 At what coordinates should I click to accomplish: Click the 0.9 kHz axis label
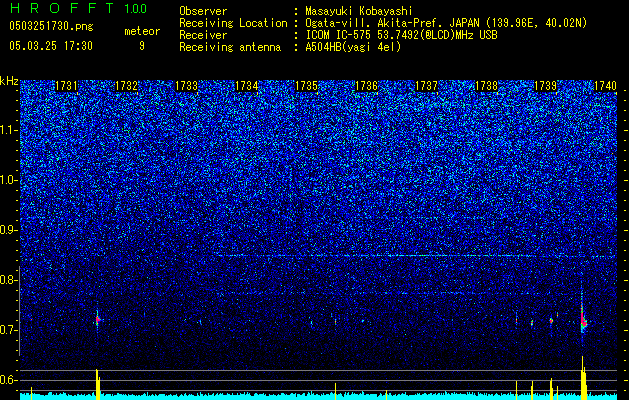(x=9, y=230)
